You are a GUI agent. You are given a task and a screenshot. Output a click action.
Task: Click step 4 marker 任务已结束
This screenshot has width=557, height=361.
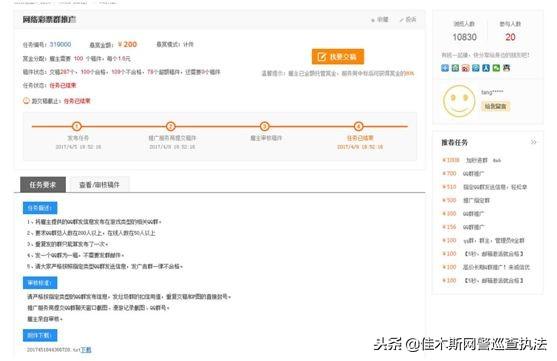(358, 126)
